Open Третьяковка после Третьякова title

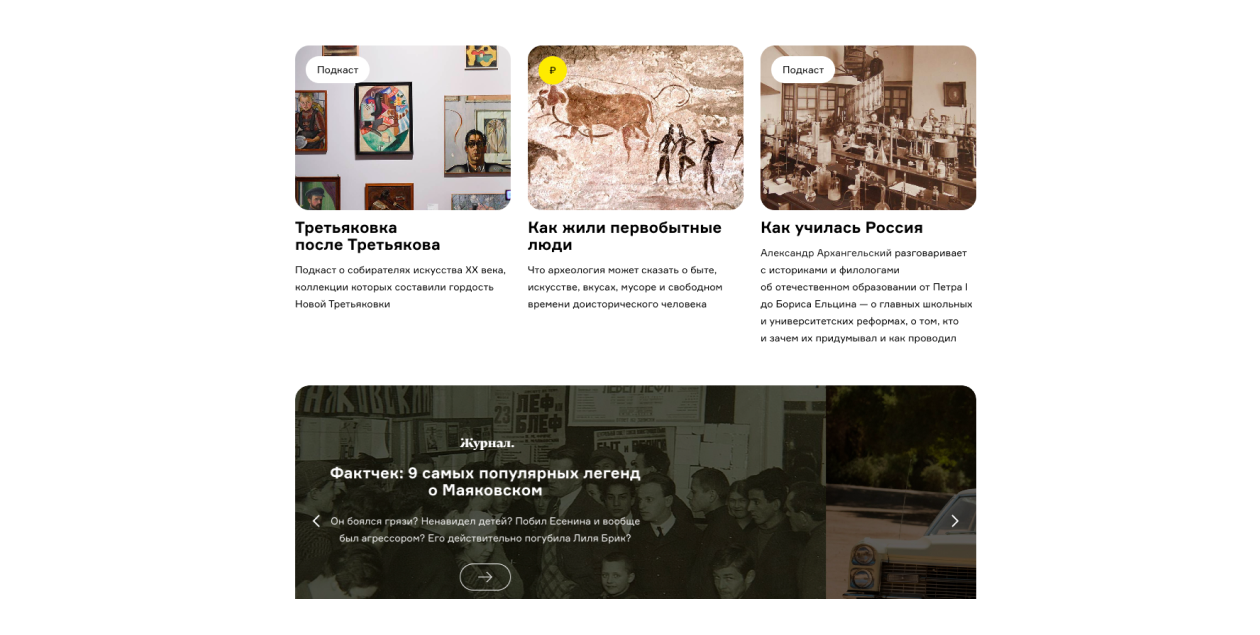(x=368, y=236)
